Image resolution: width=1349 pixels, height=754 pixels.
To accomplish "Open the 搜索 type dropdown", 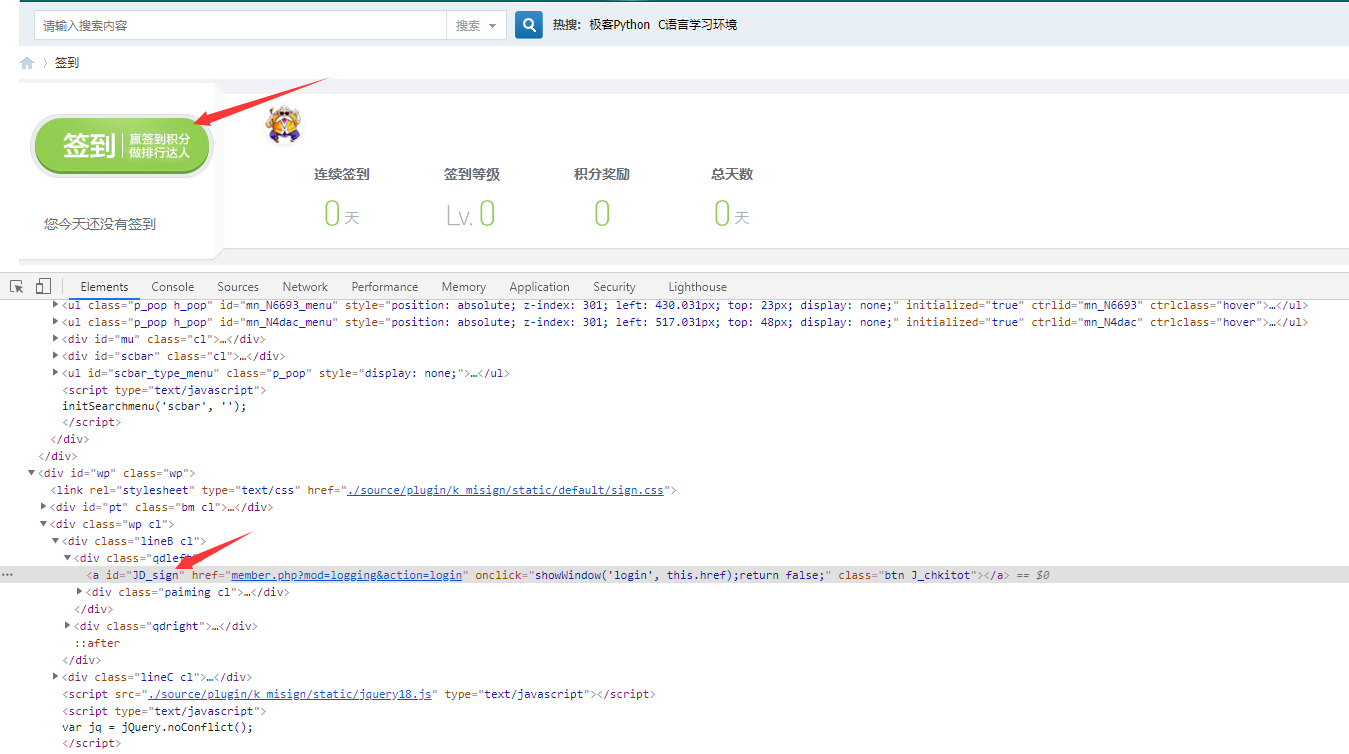I will pos(476,25).
